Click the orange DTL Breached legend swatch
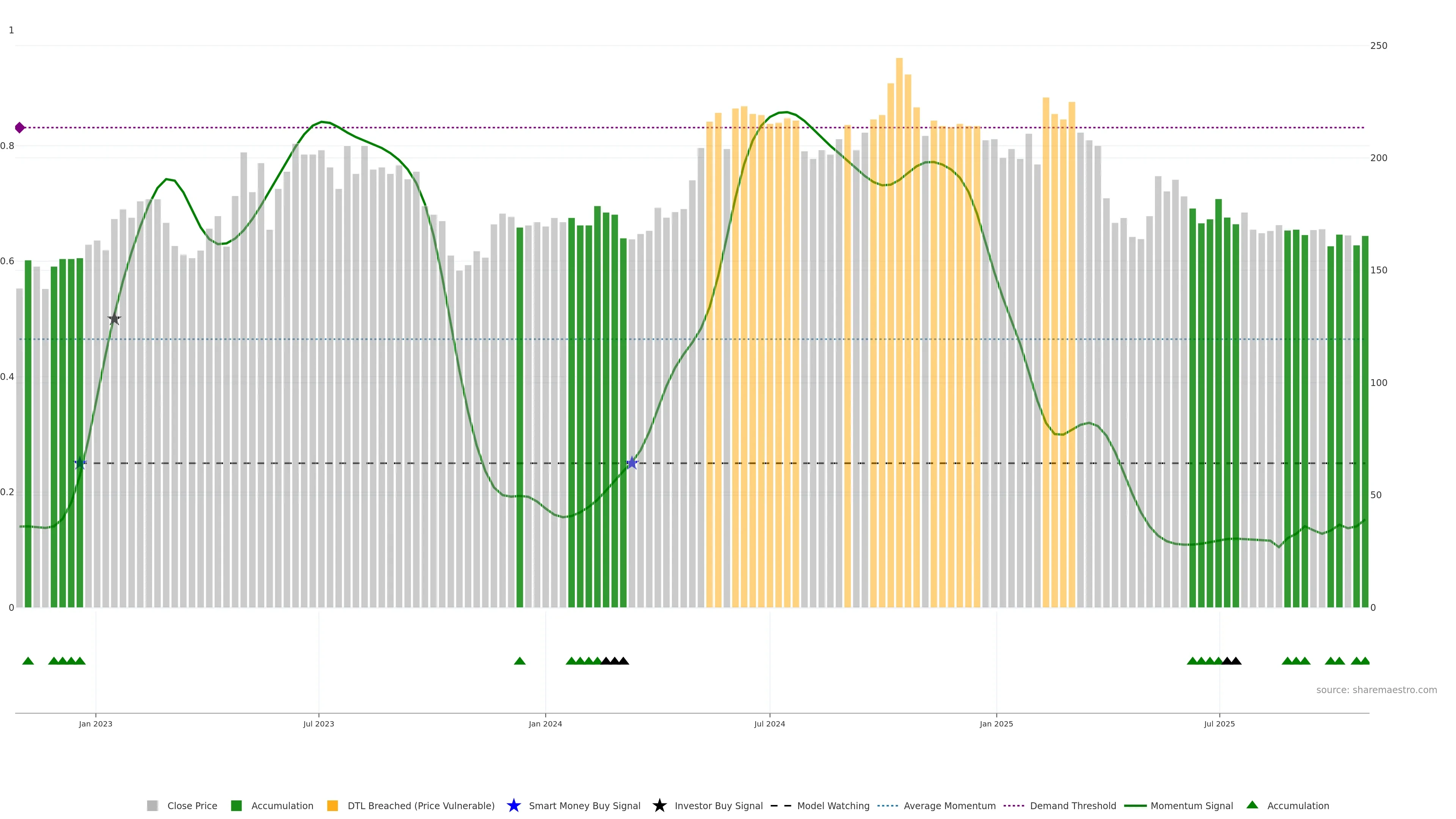1456x819 pixels. pyautogui.click(x=333, y=805)
